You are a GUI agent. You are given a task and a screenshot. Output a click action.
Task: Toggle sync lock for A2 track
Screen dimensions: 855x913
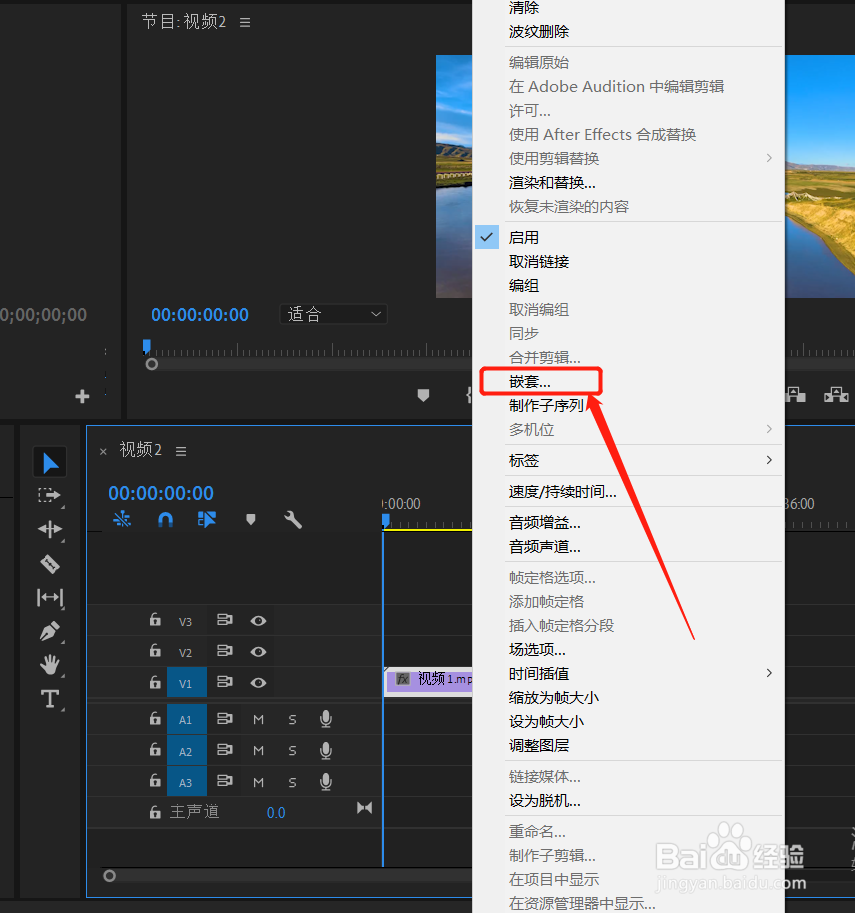(x=225, y=749)
